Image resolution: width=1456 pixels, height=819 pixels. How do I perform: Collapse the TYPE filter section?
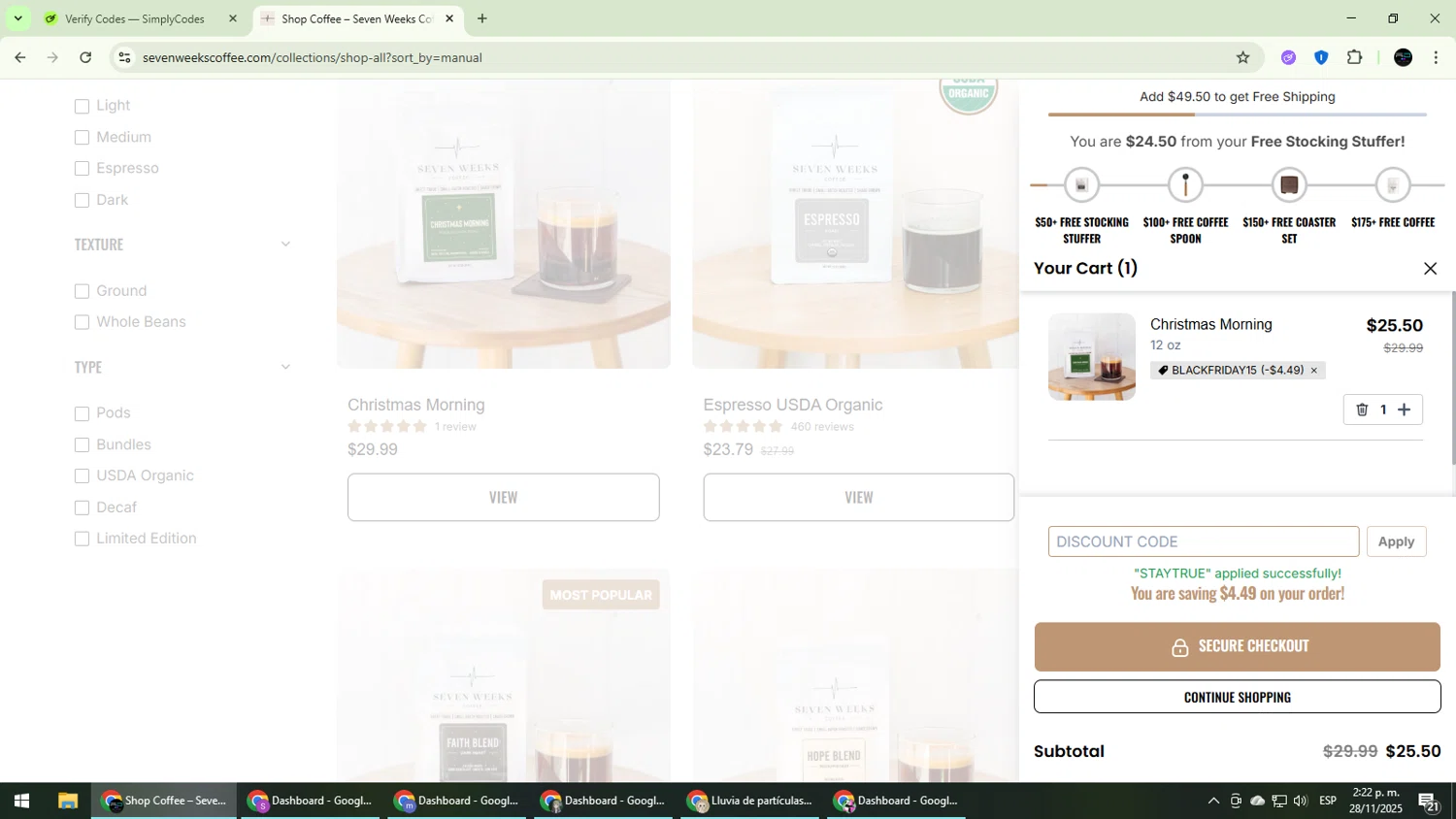pyautogui.click(x=285, y=367)
